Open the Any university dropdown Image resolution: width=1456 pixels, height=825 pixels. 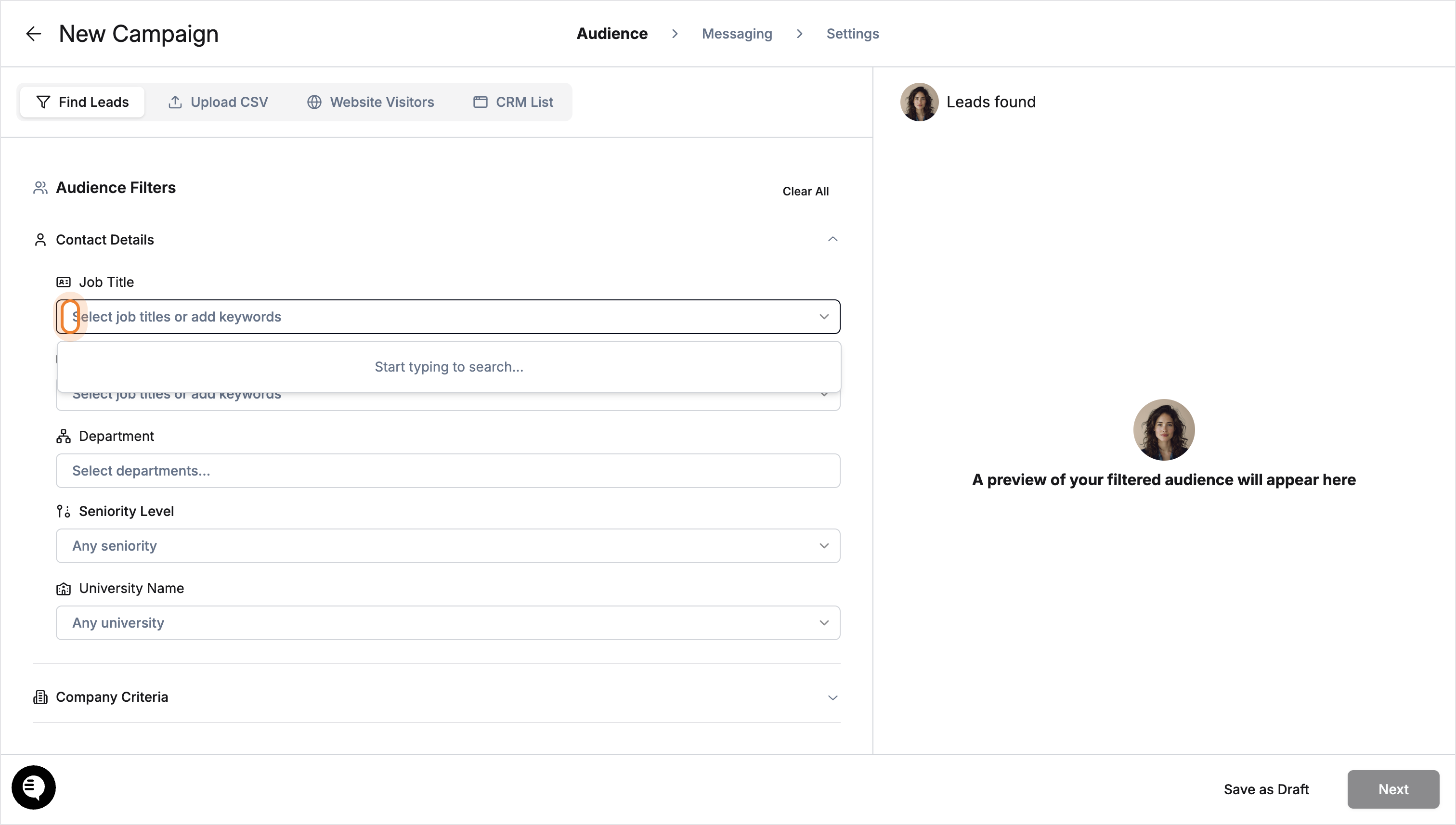pos(448,623)
